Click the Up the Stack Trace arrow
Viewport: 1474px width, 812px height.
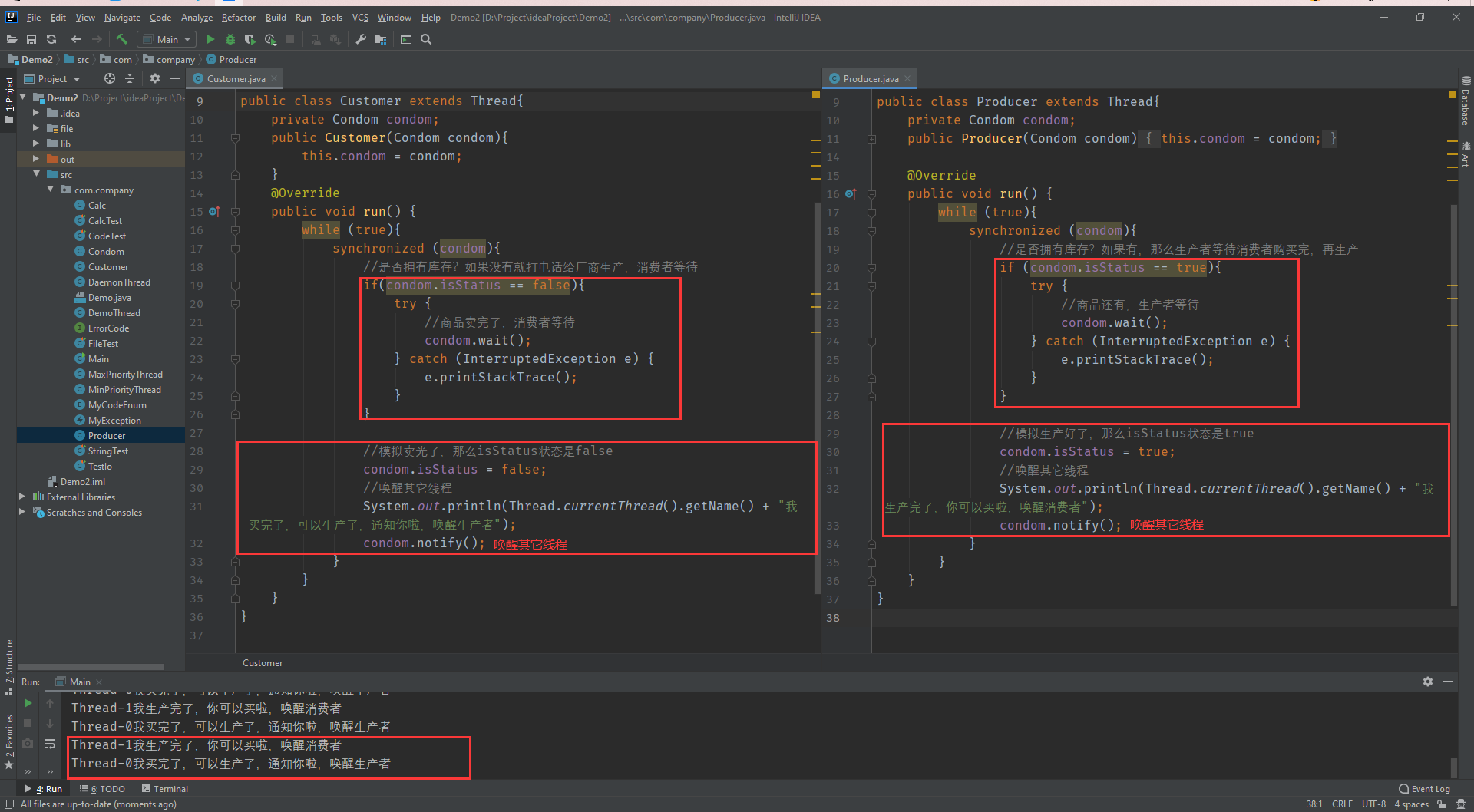click(x=50, y=703)
